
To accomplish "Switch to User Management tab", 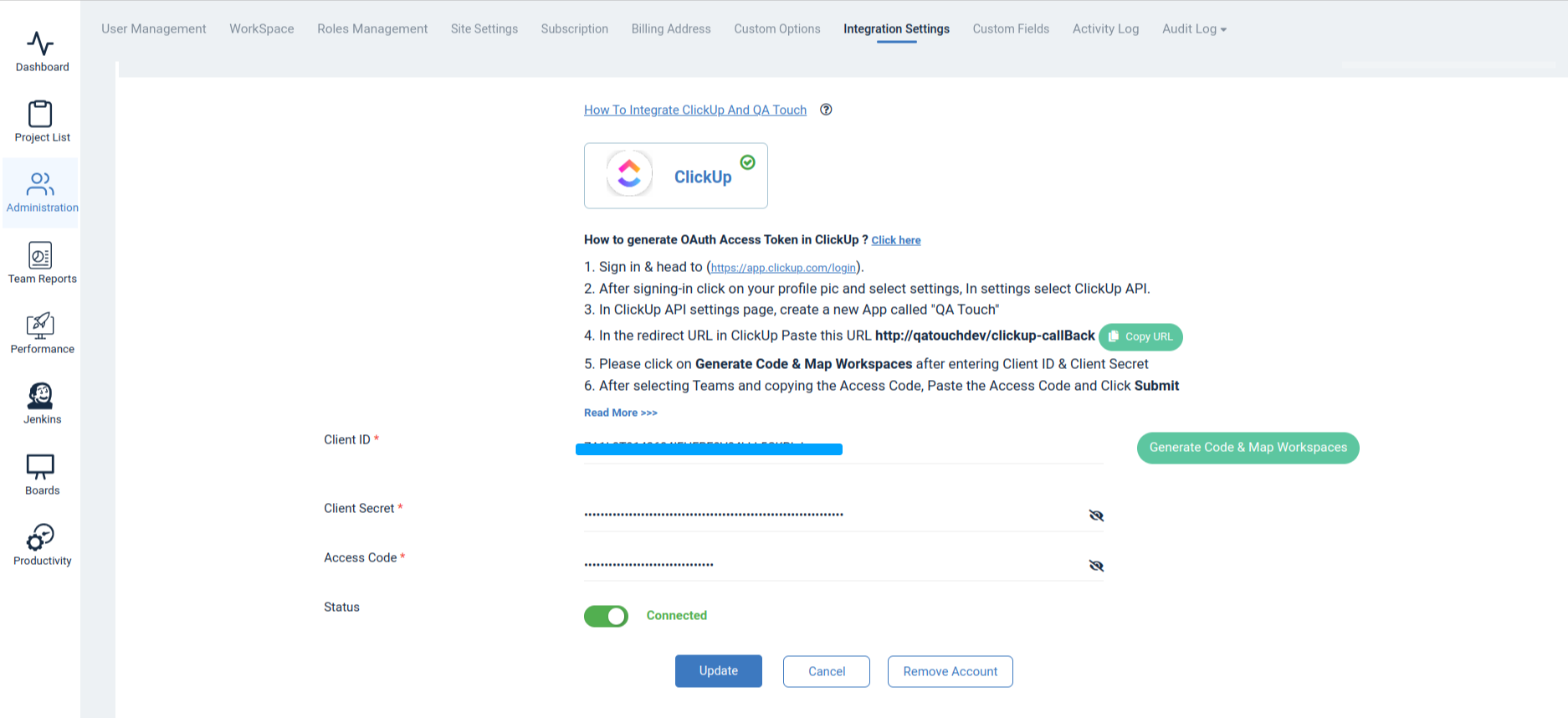I will (154, 28).
